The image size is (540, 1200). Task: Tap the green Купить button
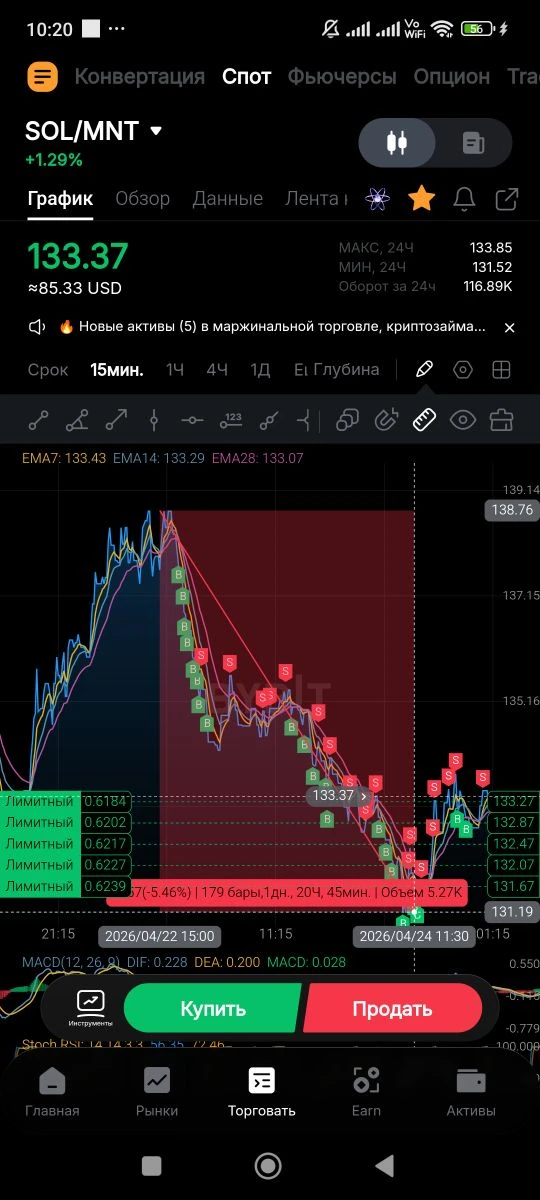pos(212,1009)
